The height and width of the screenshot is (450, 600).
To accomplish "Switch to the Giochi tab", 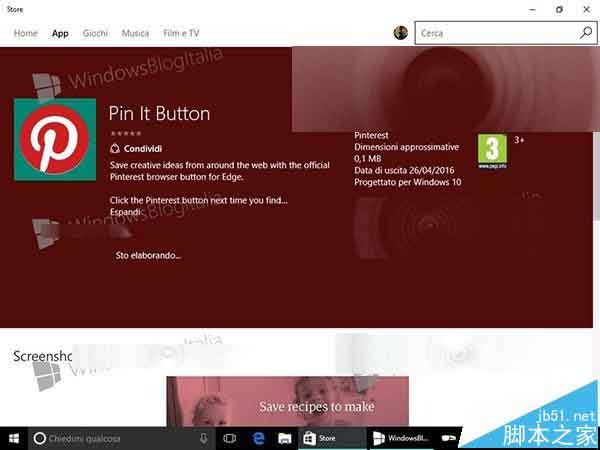I will point(95,33).
